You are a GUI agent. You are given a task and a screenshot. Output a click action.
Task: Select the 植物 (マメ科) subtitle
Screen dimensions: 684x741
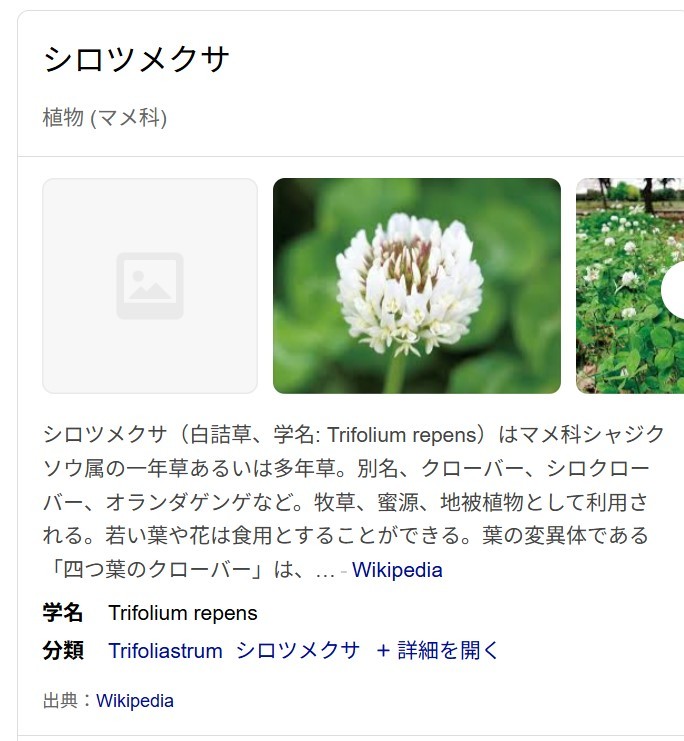pos(105,118)
